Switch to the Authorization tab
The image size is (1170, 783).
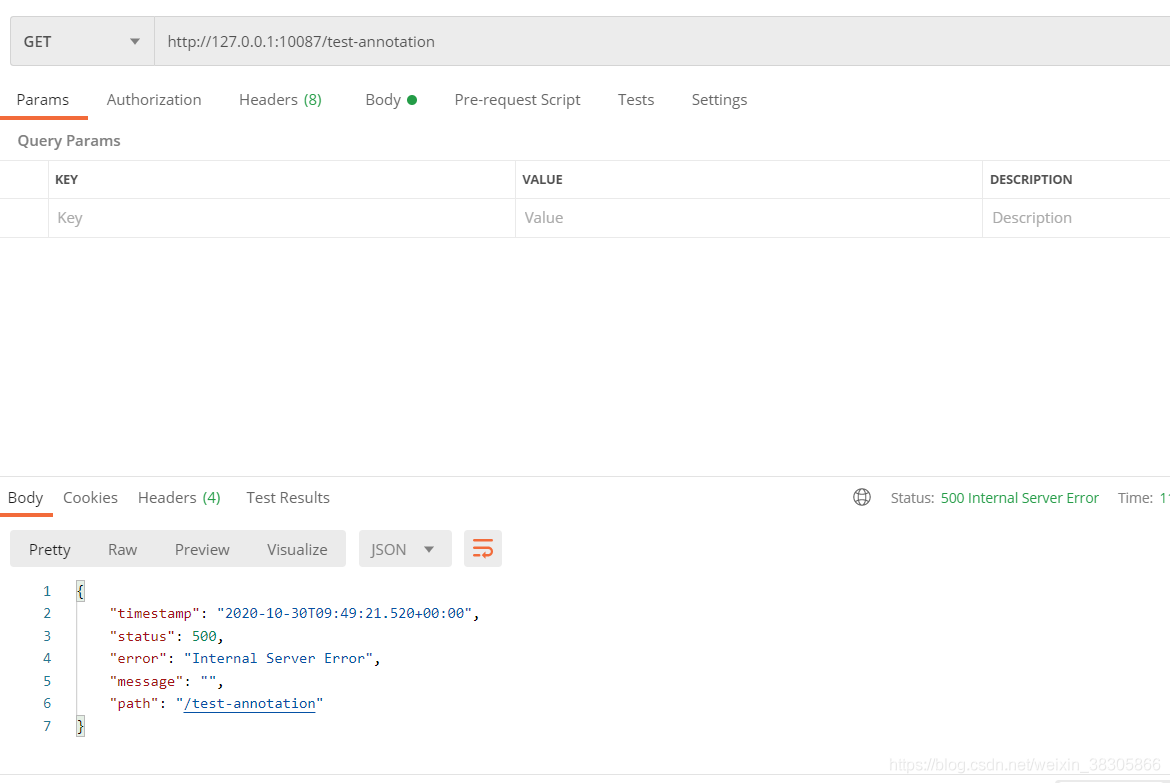(154, 100)
